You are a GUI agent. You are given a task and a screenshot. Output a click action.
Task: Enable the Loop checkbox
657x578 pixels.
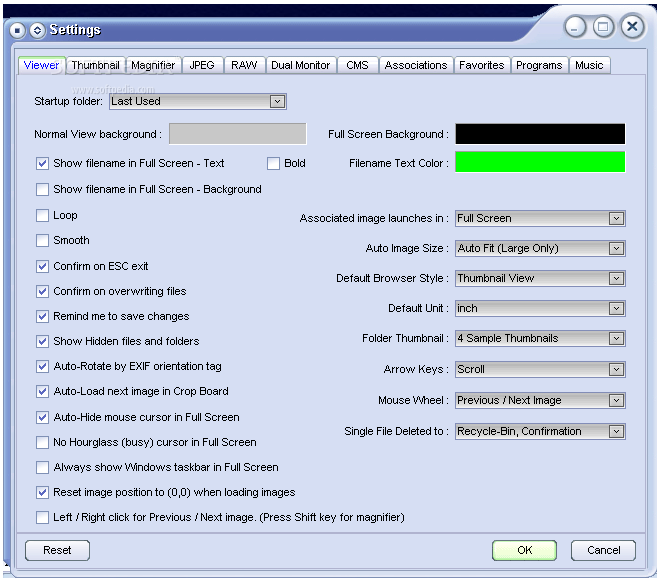coord(42,215)
